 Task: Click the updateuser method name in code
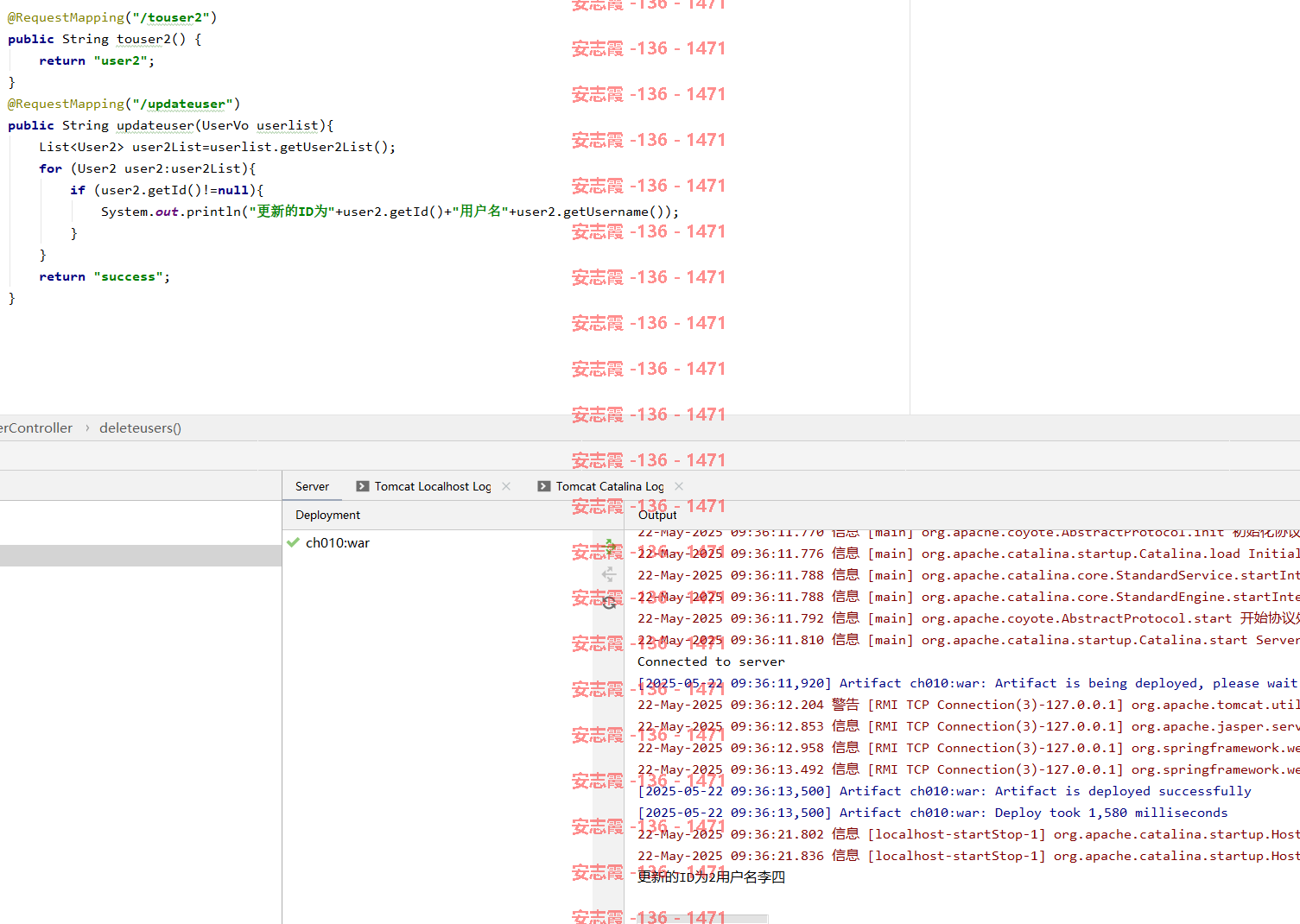[155, 125]
